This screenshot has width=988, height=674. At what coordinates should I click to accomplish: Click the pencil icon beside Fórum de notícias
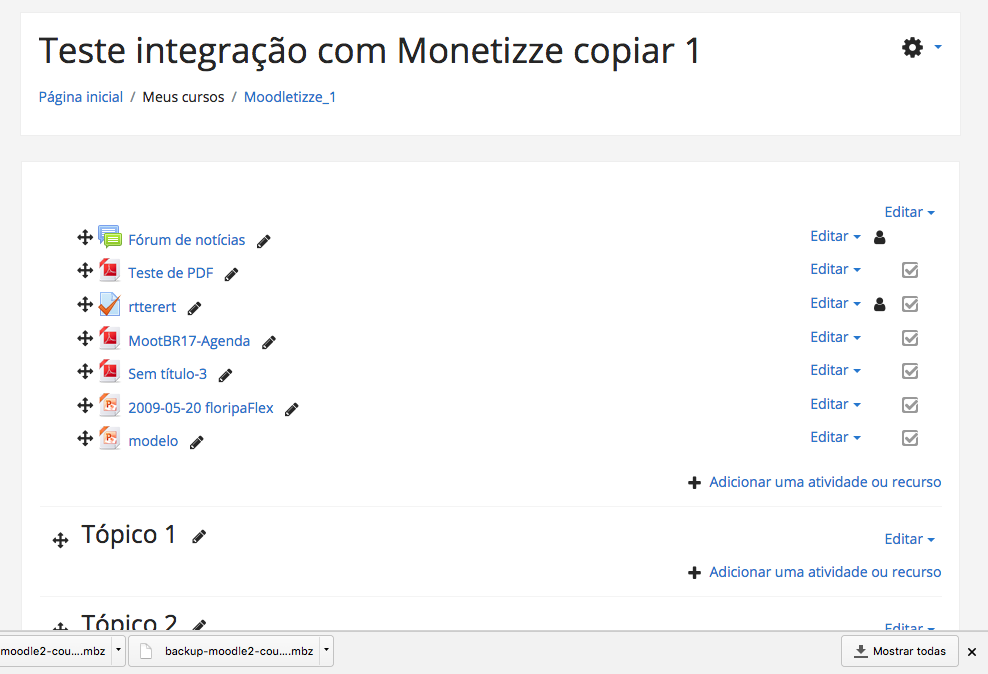pyautogui.click(x=263, y=241)
